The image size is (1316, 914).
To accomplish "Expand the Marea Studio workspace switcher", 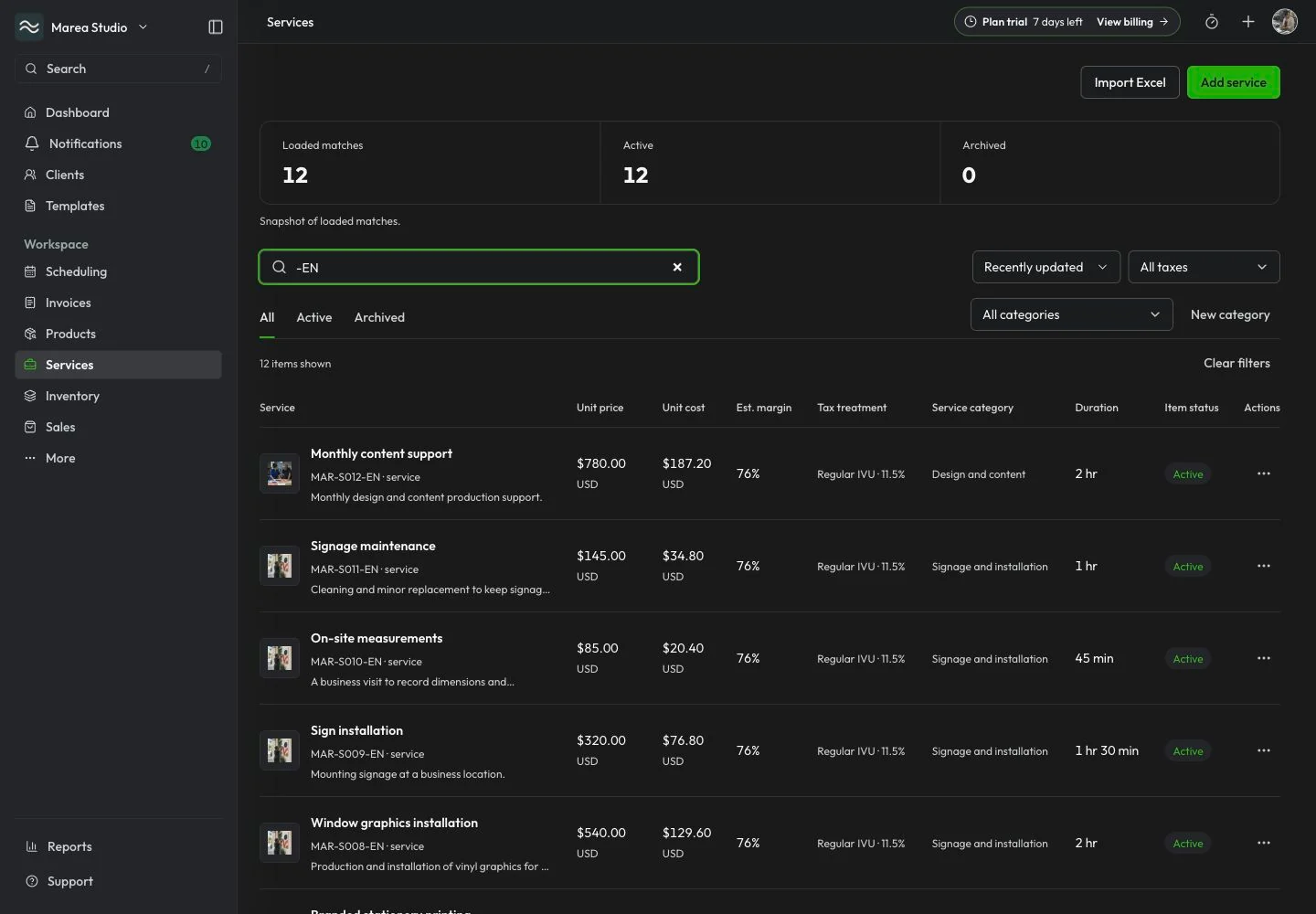I will pos(100,27).
